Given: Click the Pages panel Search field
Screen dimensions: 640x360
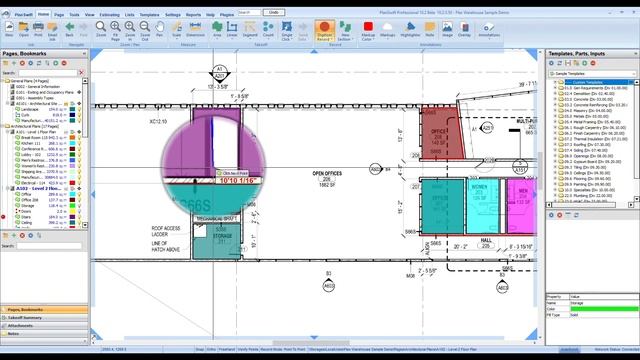Looking at the screenshot, I should [47, 73].
